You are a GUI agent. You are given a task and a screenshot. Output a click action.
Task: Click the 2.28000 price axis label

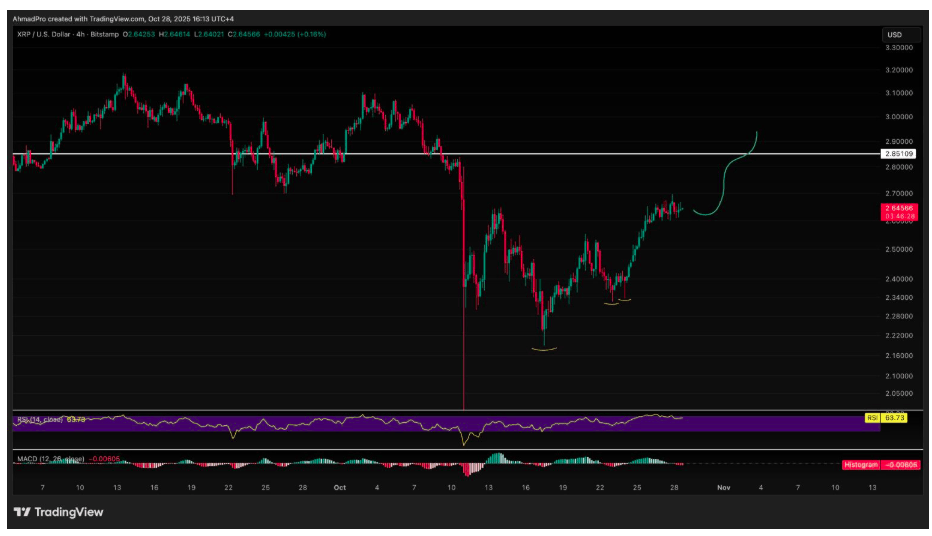tap(899, 316)
